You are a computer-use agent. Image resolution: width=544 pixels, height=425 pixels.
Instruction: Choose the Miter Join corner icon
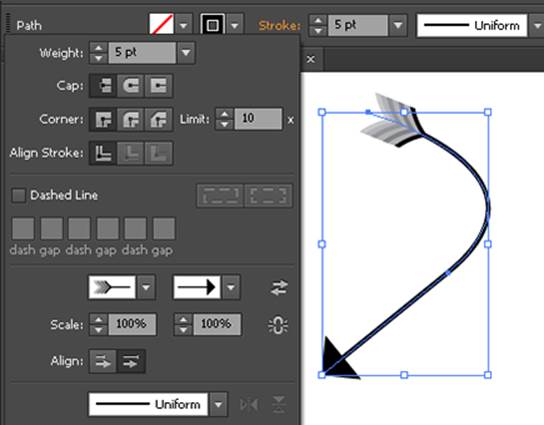click(103, 119)
